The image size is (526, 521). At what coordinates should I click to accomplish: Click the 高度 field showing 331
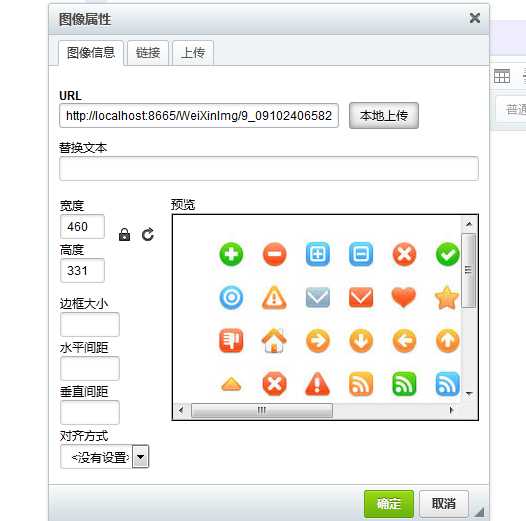pyautogui.click(x=82, y=270)
